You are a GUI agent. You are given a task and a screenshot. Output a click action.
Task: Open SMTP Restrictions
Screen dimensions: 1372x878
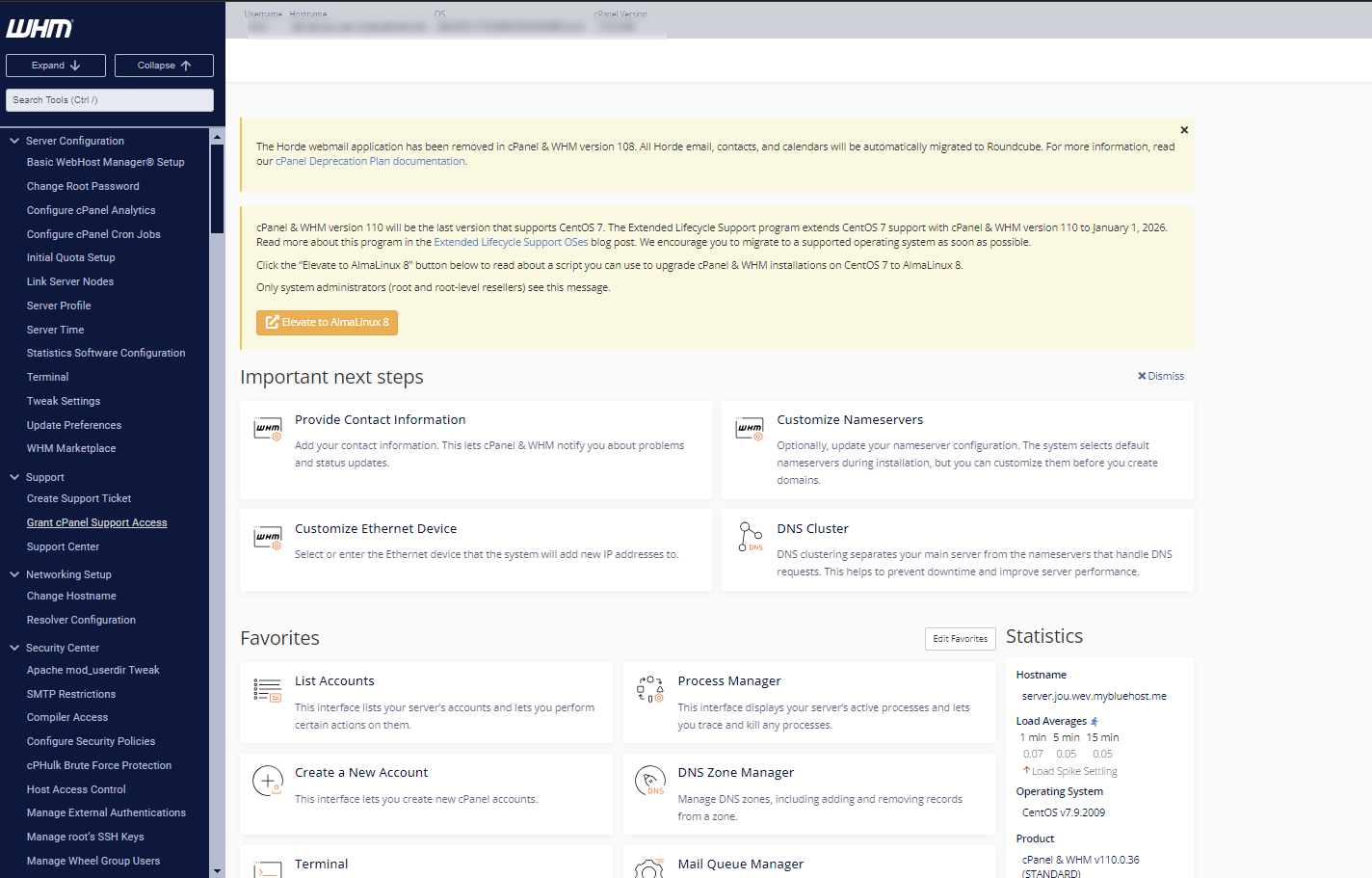tap(71, 694)
